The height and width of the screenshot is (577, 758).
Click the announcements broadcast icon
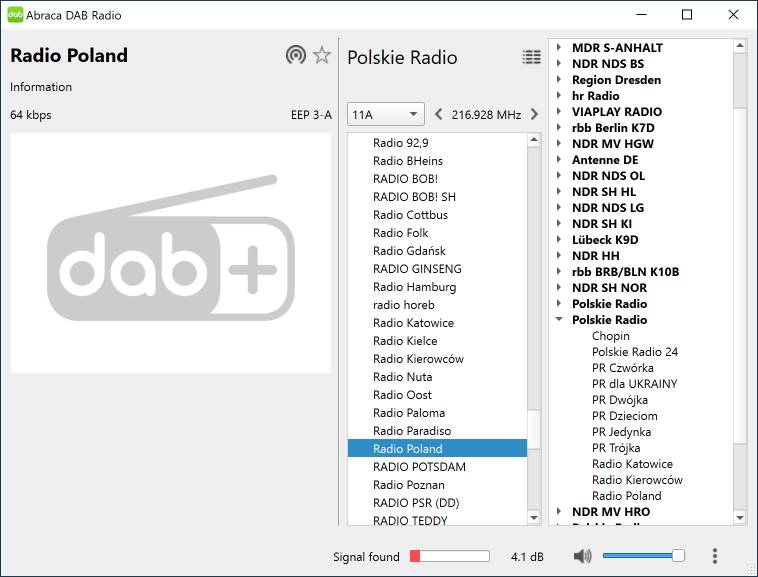pos(295,55)
